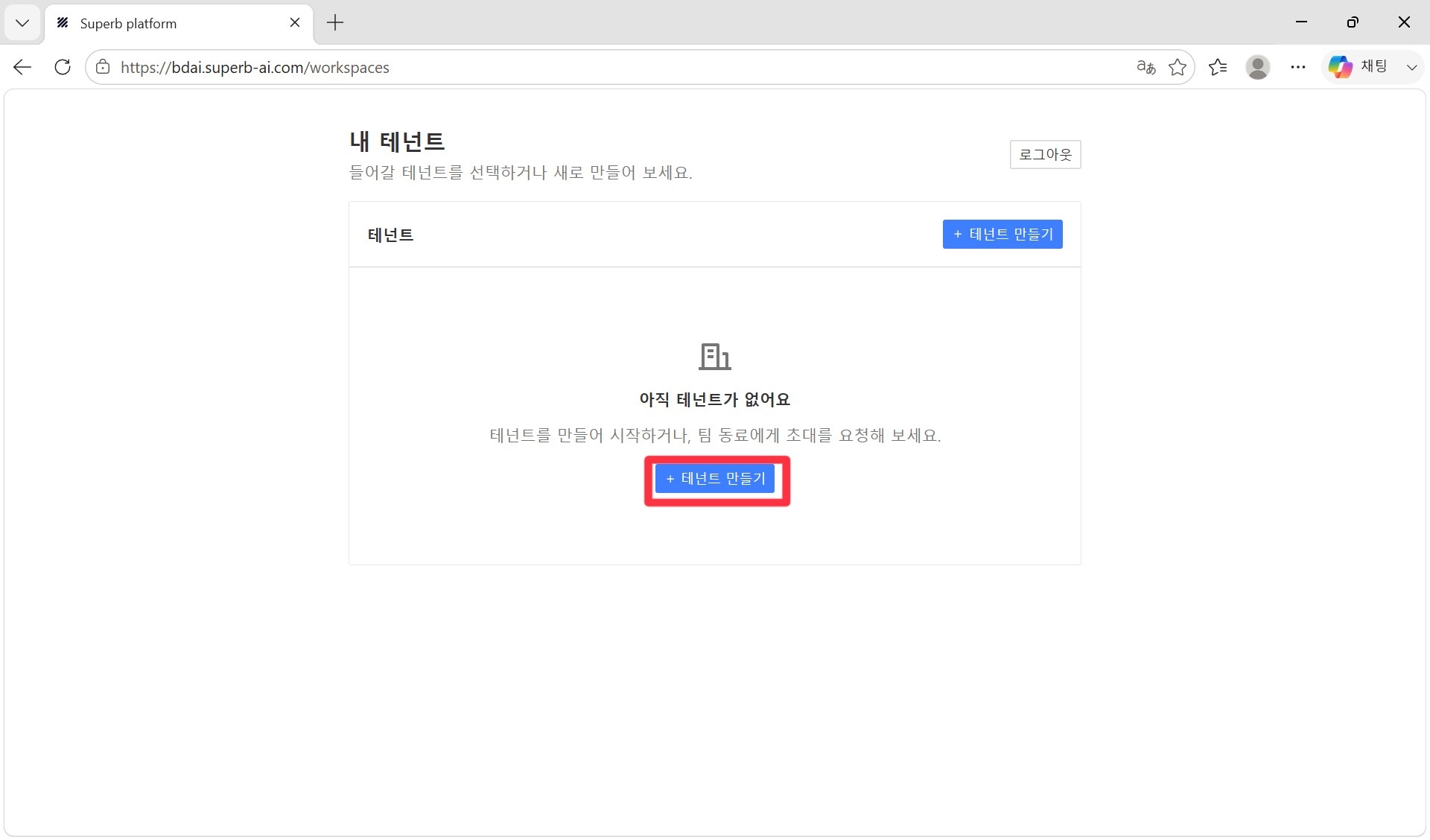Click the empty-state building icon
The image size is (1430, 840).
[715, 356]
